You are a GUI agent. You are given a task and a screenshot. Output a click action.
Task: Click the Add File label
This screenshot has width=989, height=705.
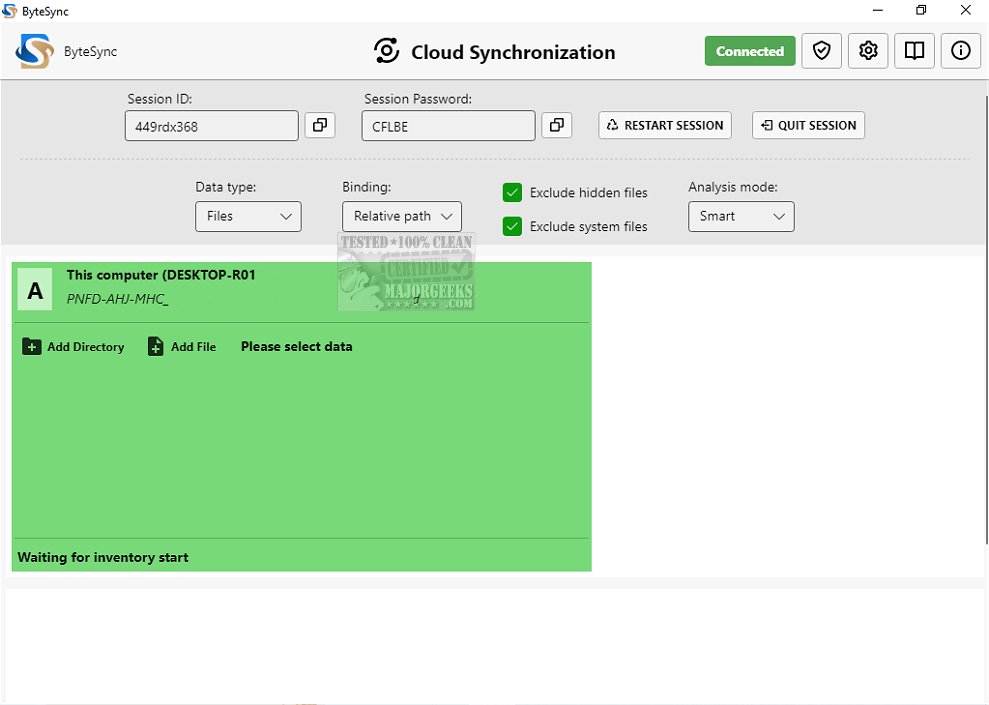(x=194, y=347)
